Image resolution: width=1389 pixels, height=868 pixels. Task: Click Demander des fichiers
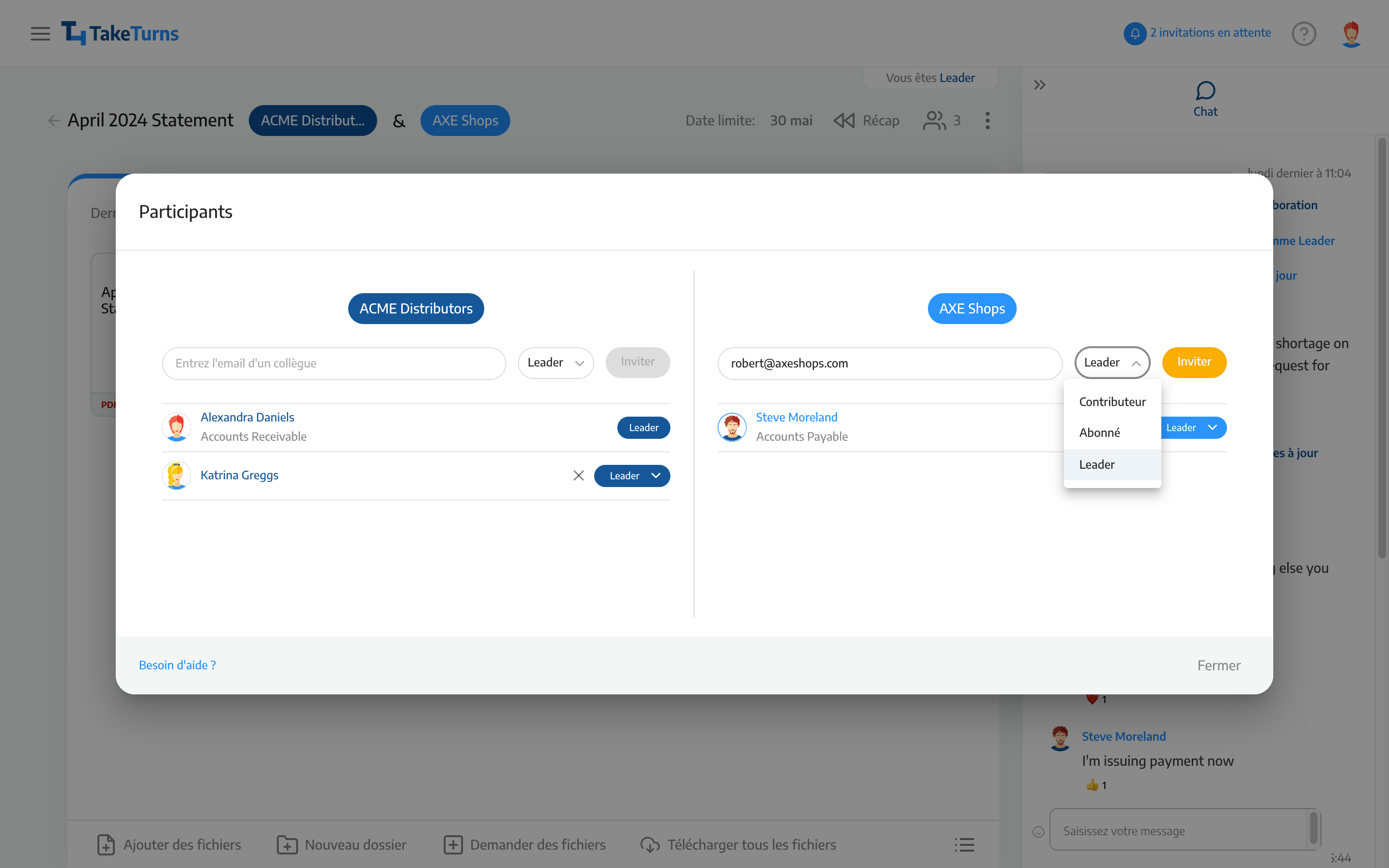(x=525, y=844)
